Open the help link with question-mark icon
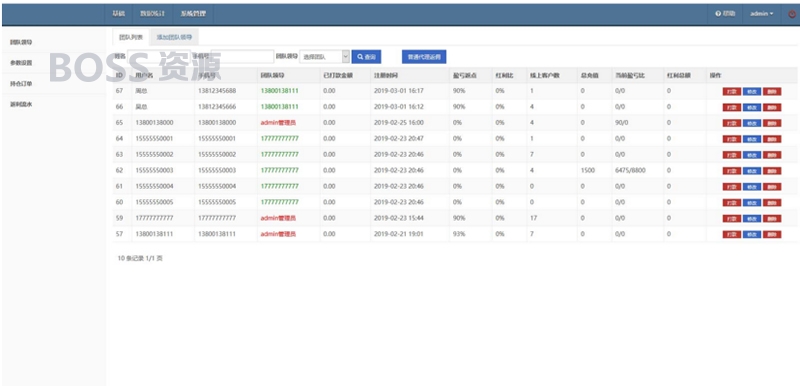The width and height of the screenshot is (800, 386). (725, 14)
